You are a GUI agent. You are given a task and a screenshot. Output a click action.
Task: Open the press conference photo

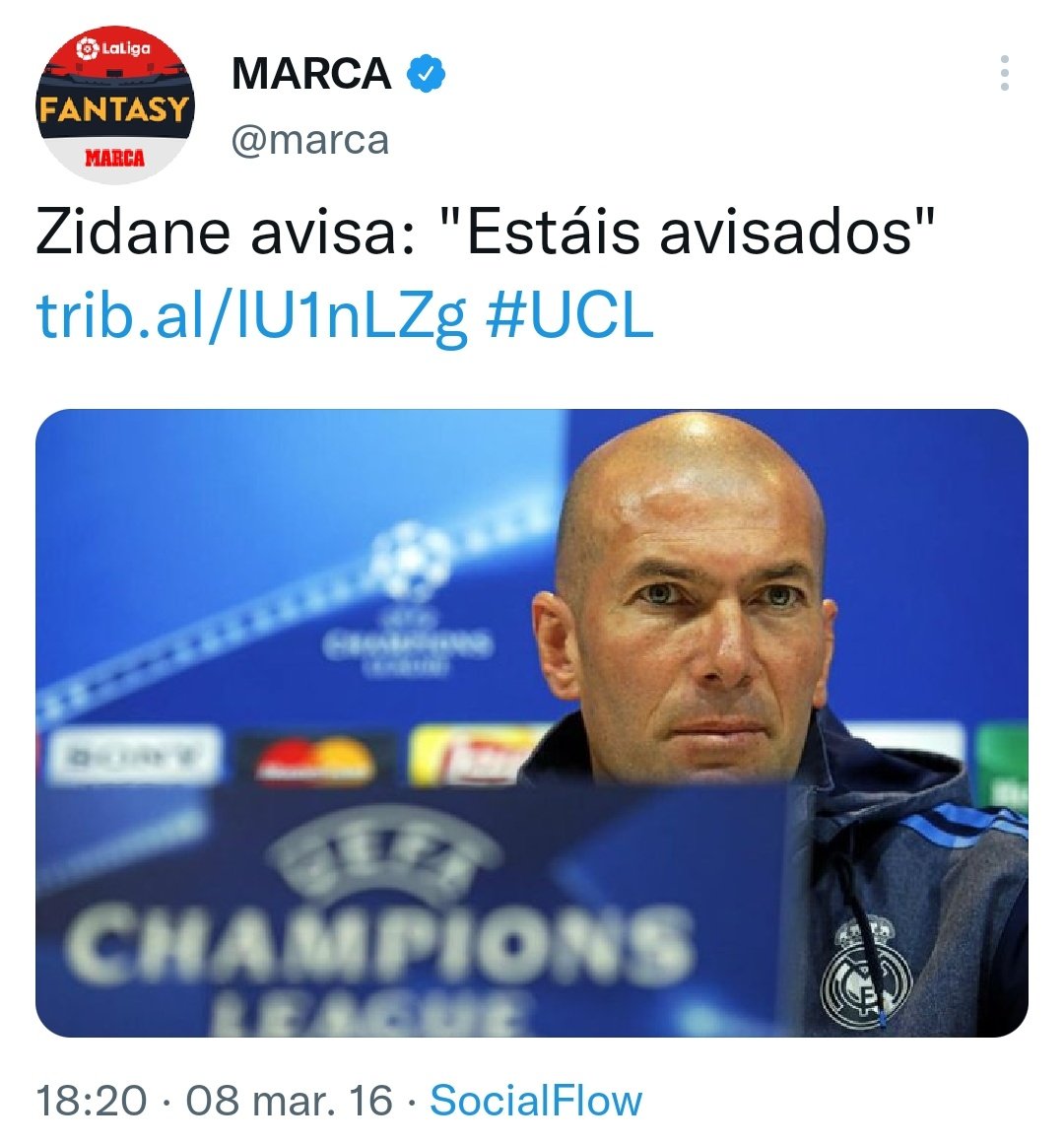pyautogui.click(x=532, y=722)
